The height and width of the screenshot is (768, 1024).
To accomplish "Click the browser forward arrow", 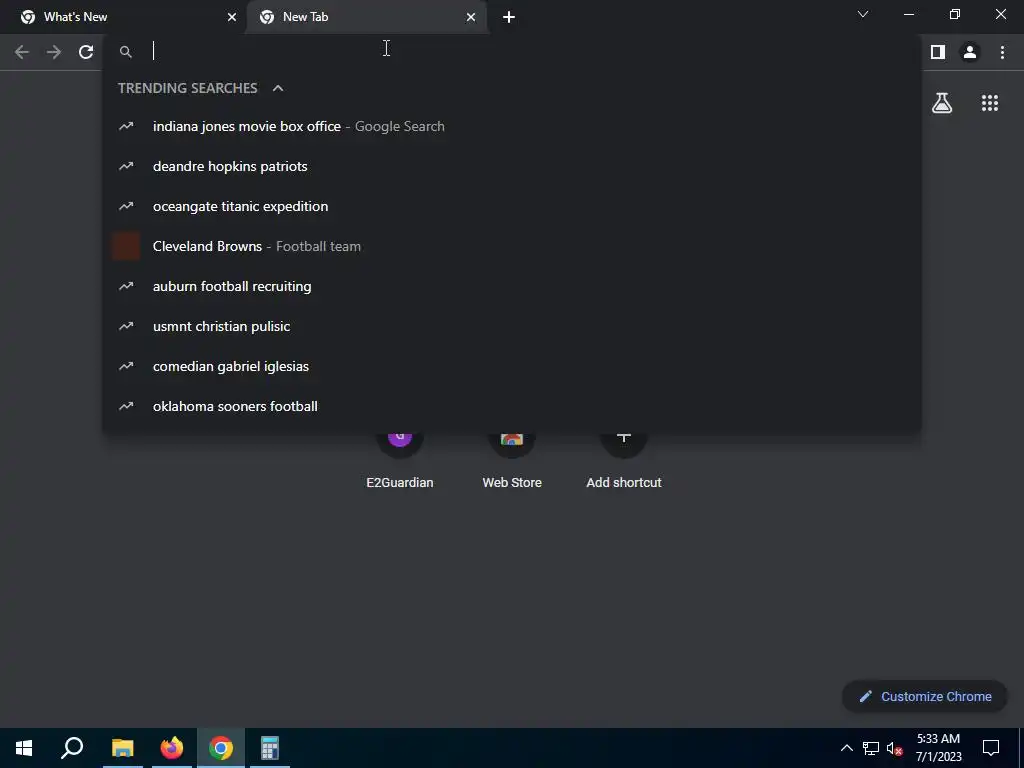I will coord(54,52).
